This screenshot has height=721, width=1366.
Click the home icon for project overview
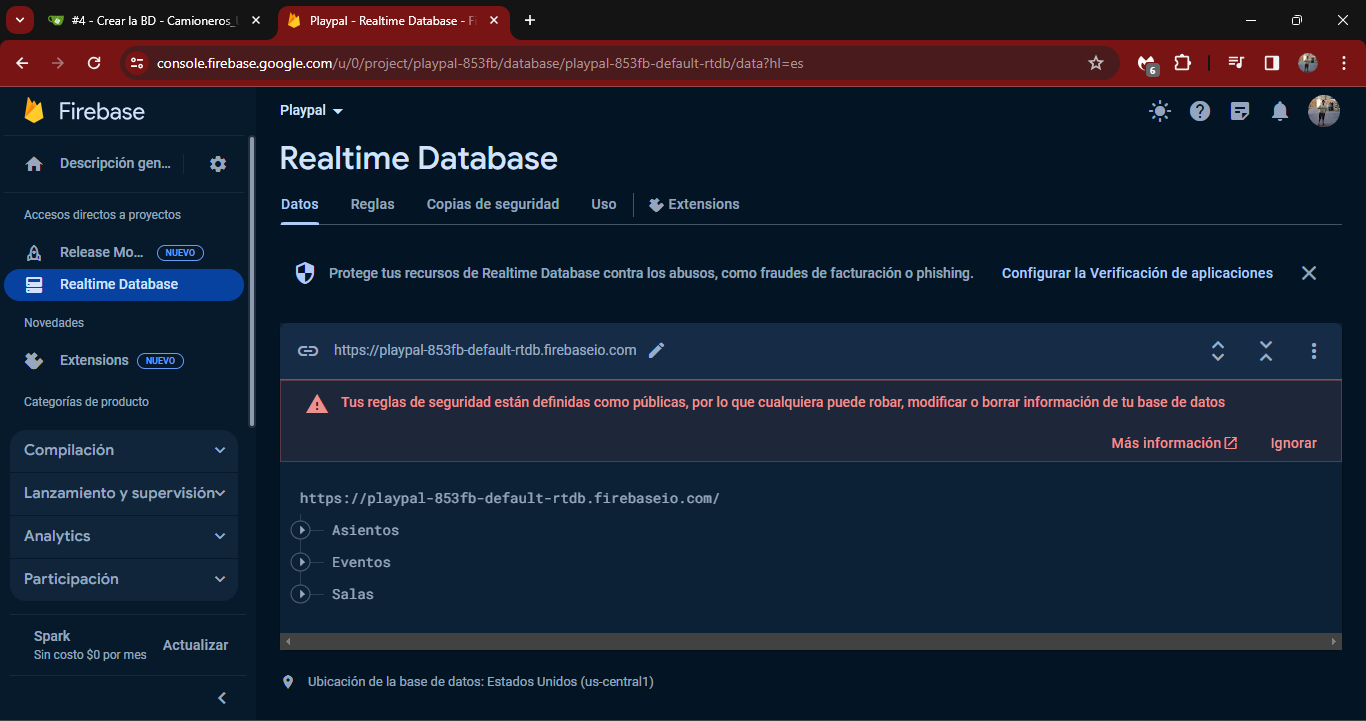34,164
